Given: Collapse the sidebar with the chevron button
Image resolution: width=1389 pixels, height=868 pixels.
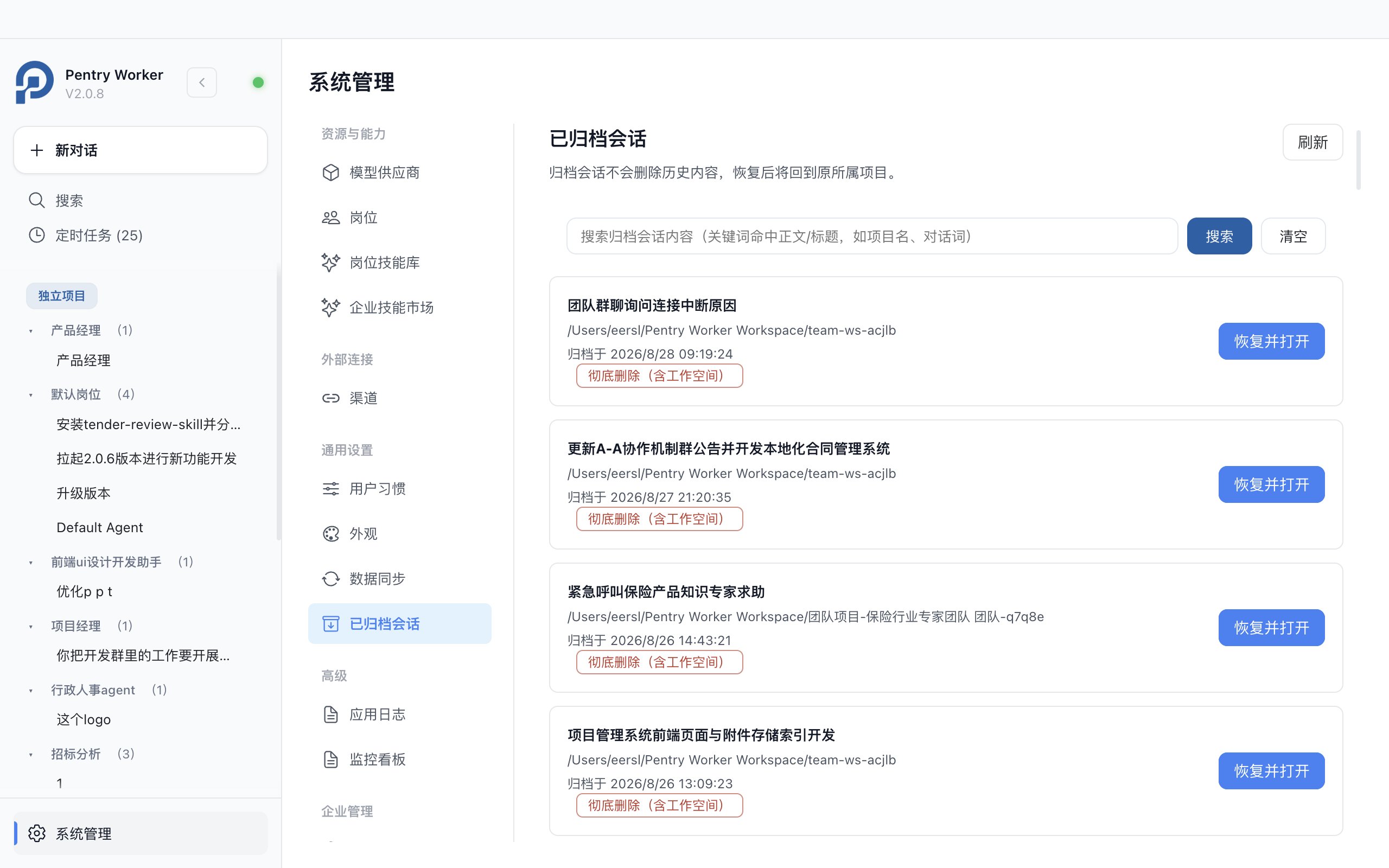Looking at the screenshot, I should 201,82.
